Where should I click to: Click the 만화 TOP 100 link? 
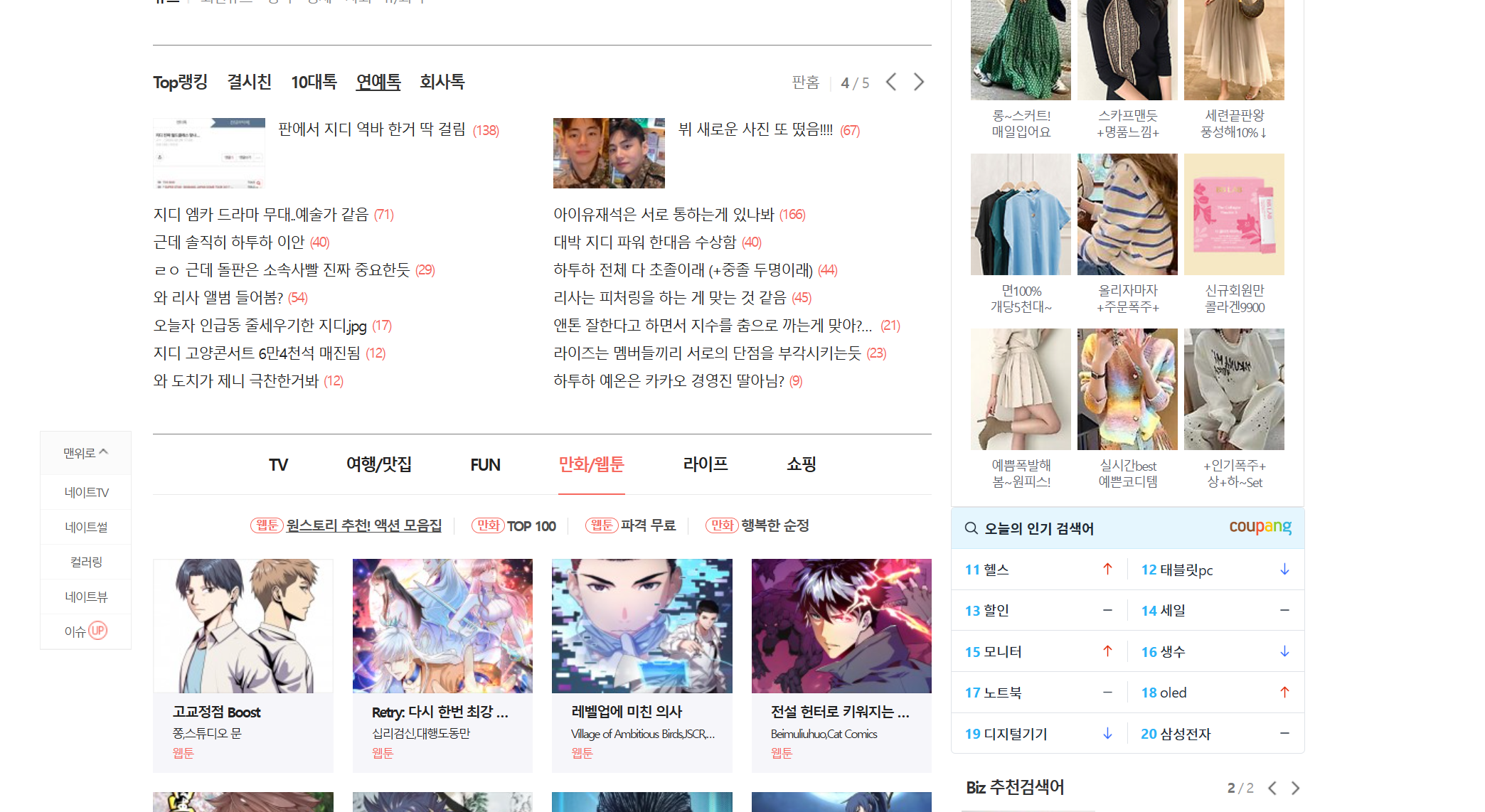(x=531, y=525)
